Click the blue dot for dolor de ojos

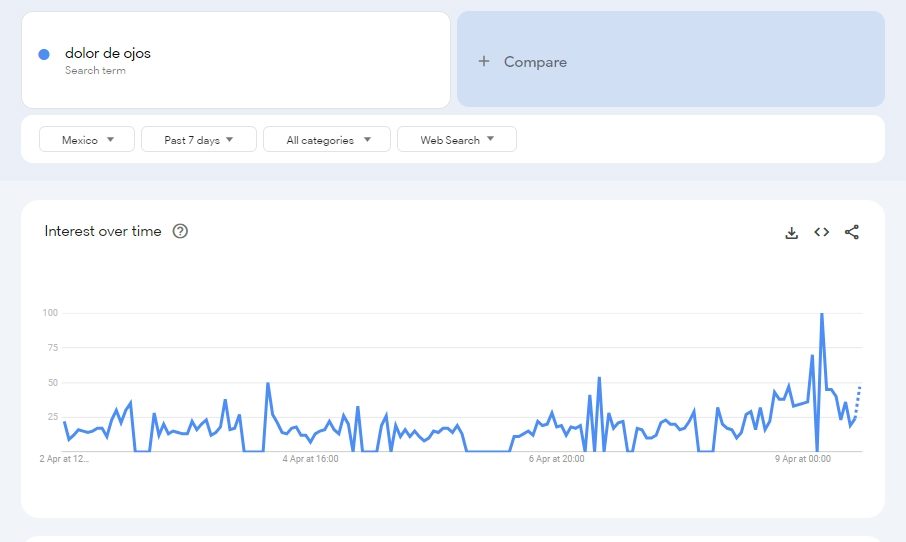(x=44, y=54)
